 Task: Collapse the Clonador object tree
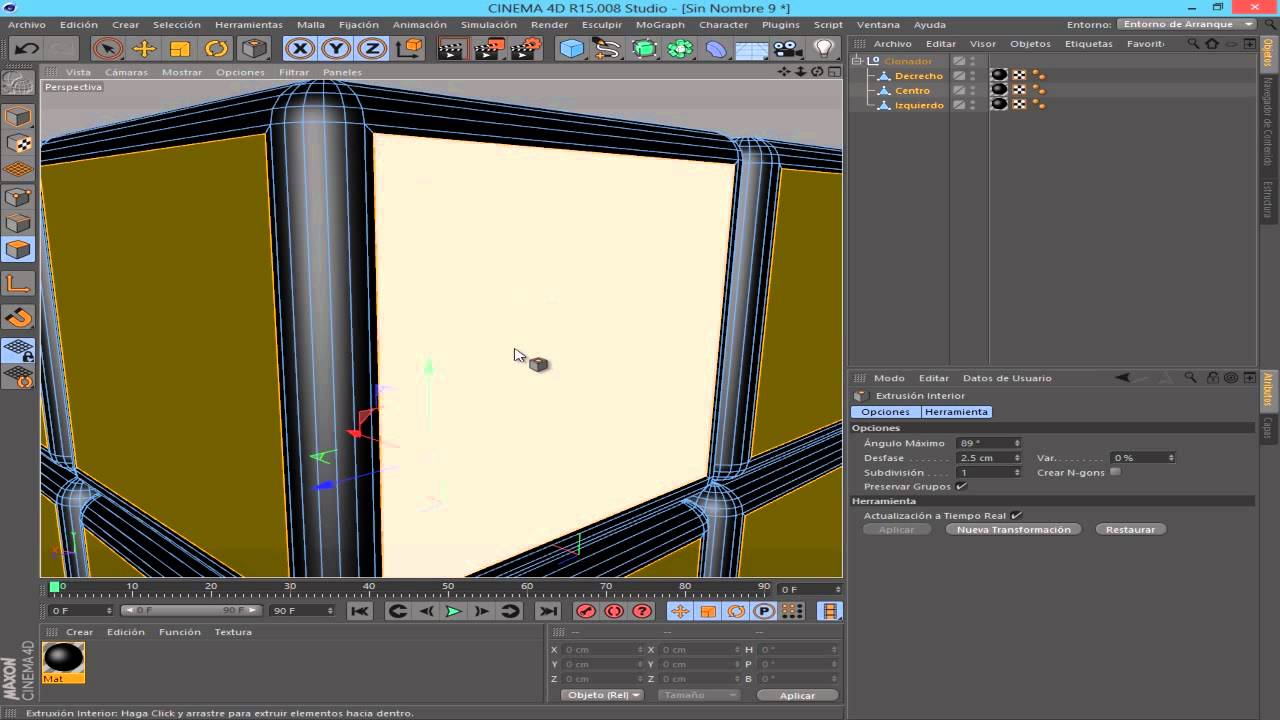tap(857, 61)
